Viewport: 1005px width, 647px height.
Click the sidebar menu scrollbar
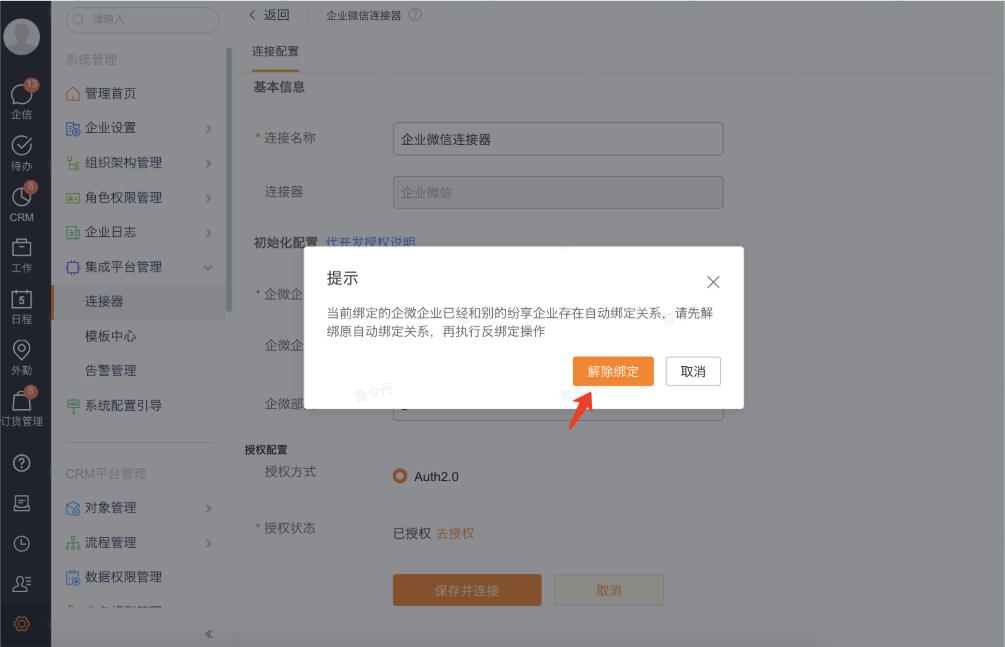[x=229, y=180]
